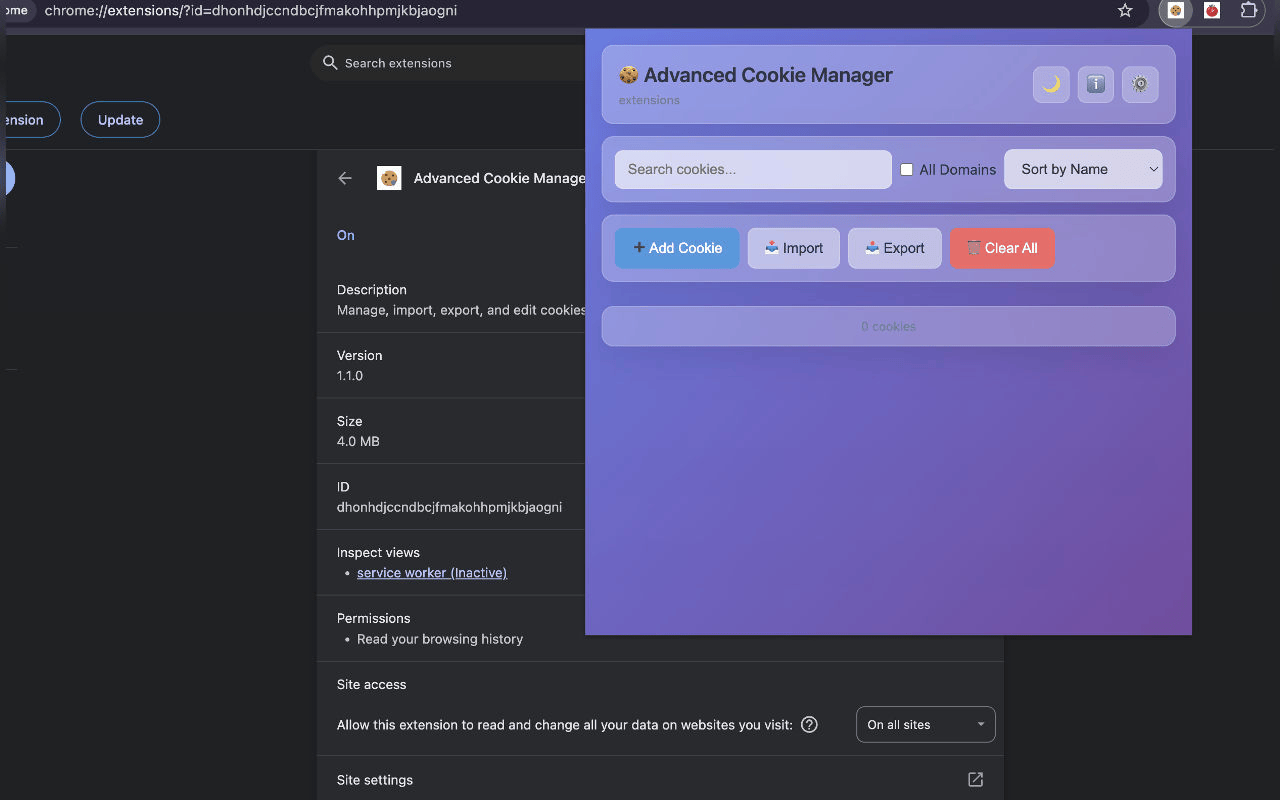Go back using the arrow beside Advanced Cookie Manager
Viewport: 1280px width, 800px height.
coord(345,178)
